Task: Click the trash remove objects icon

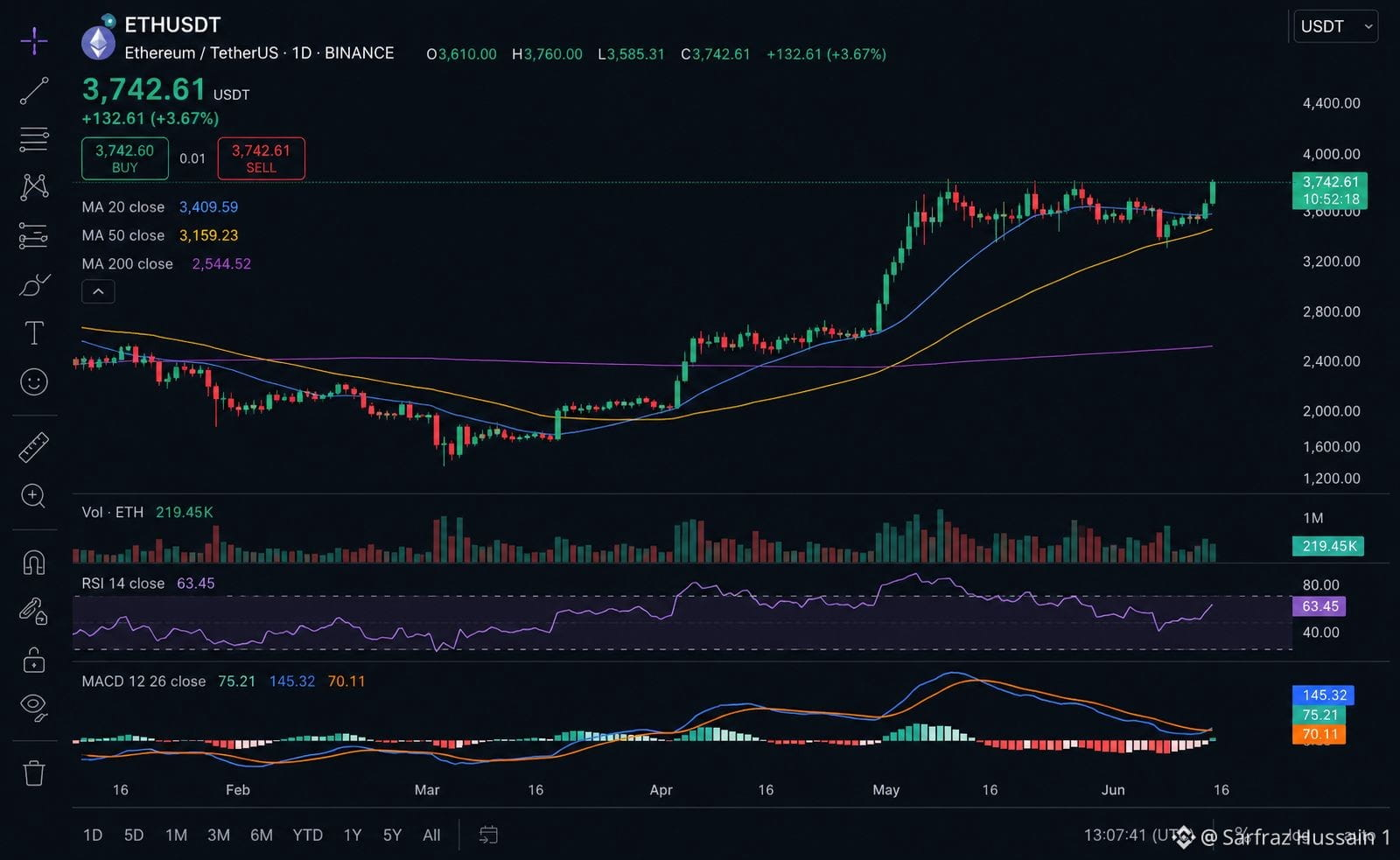Action: click(x=34, y=773)
